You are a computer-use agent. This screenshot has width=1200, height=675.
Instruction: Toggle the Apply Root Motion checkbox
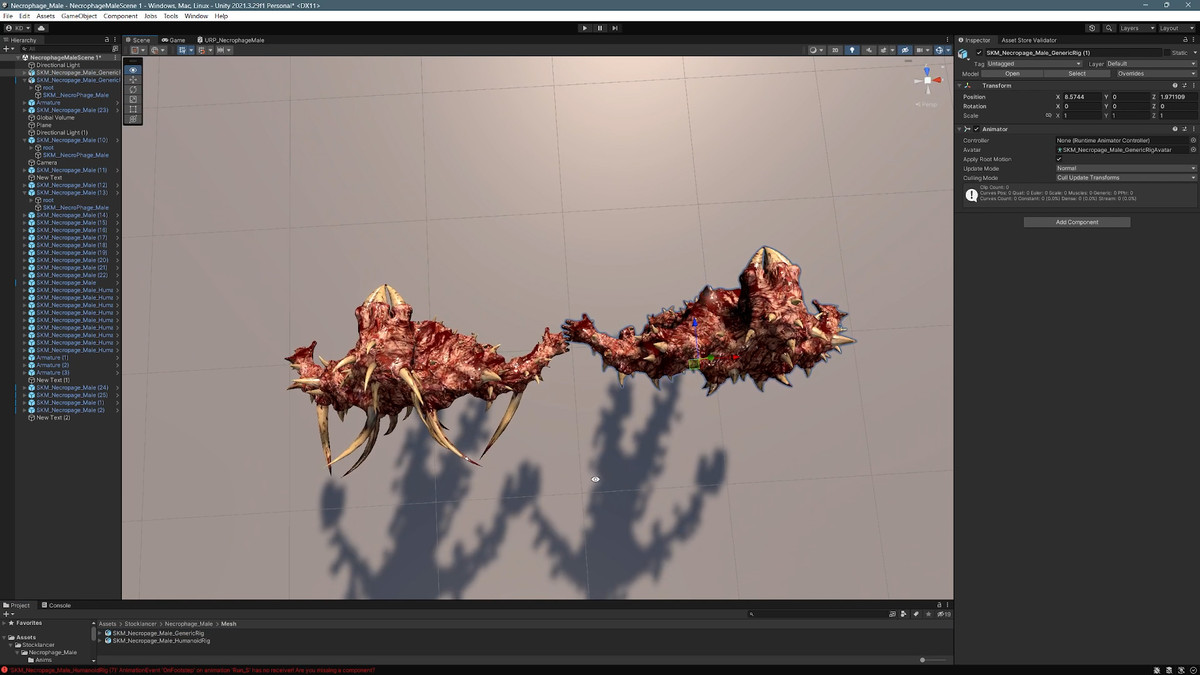coord(1059,159)
